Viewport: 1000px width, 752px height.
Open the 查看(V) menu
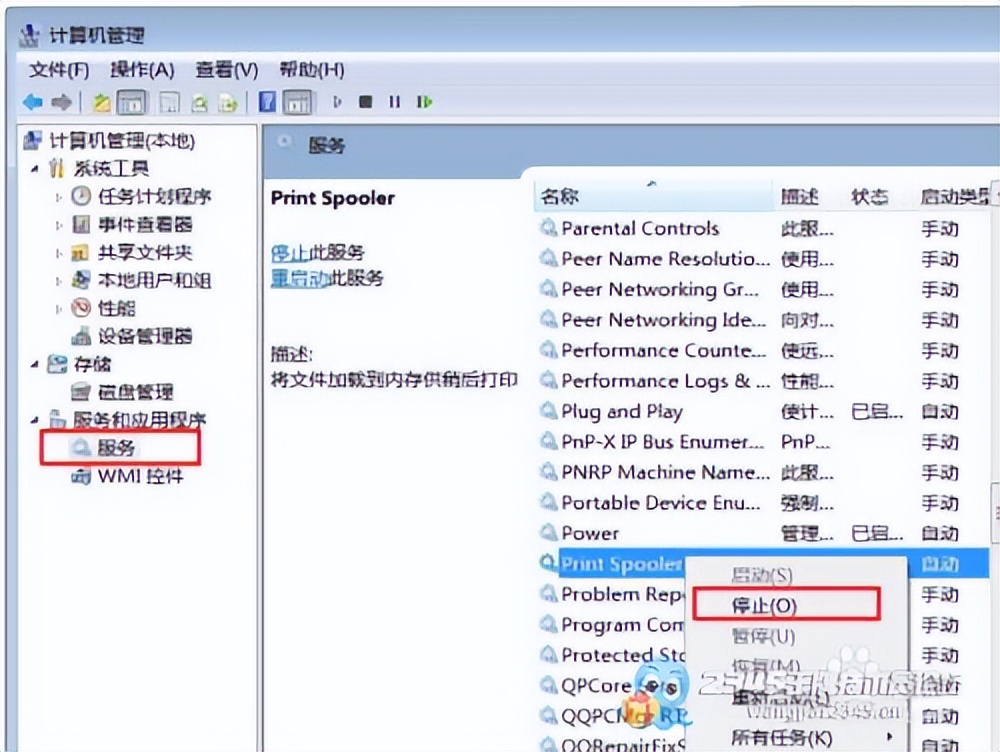point(227,70)
